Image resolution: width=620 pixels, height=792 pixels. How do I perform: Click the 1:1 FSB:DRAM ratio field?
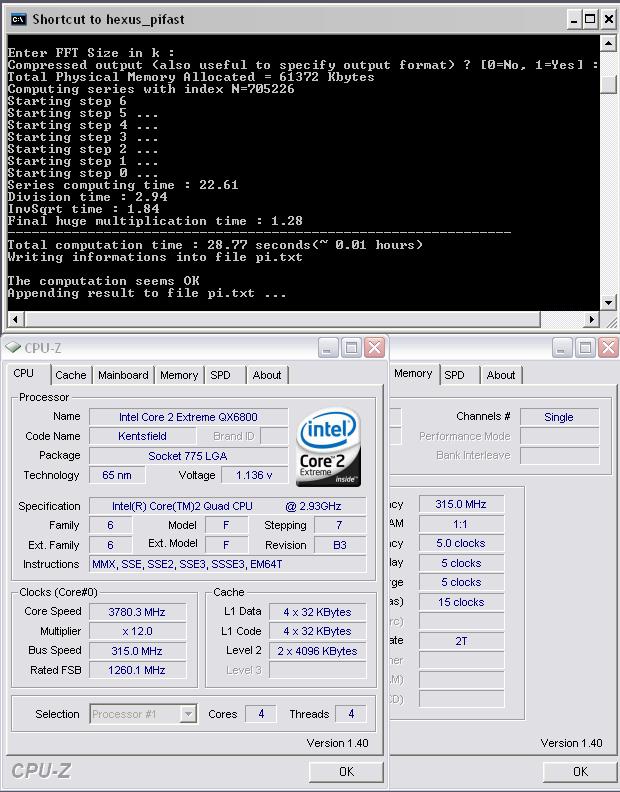point(461,524)
